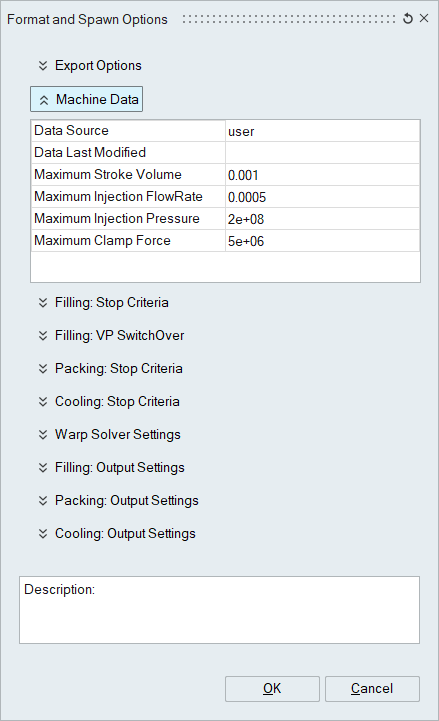The image size is (439, 721).
Task: Click the reset arrow icon in title bar
Action: click(x=407, y=19)
